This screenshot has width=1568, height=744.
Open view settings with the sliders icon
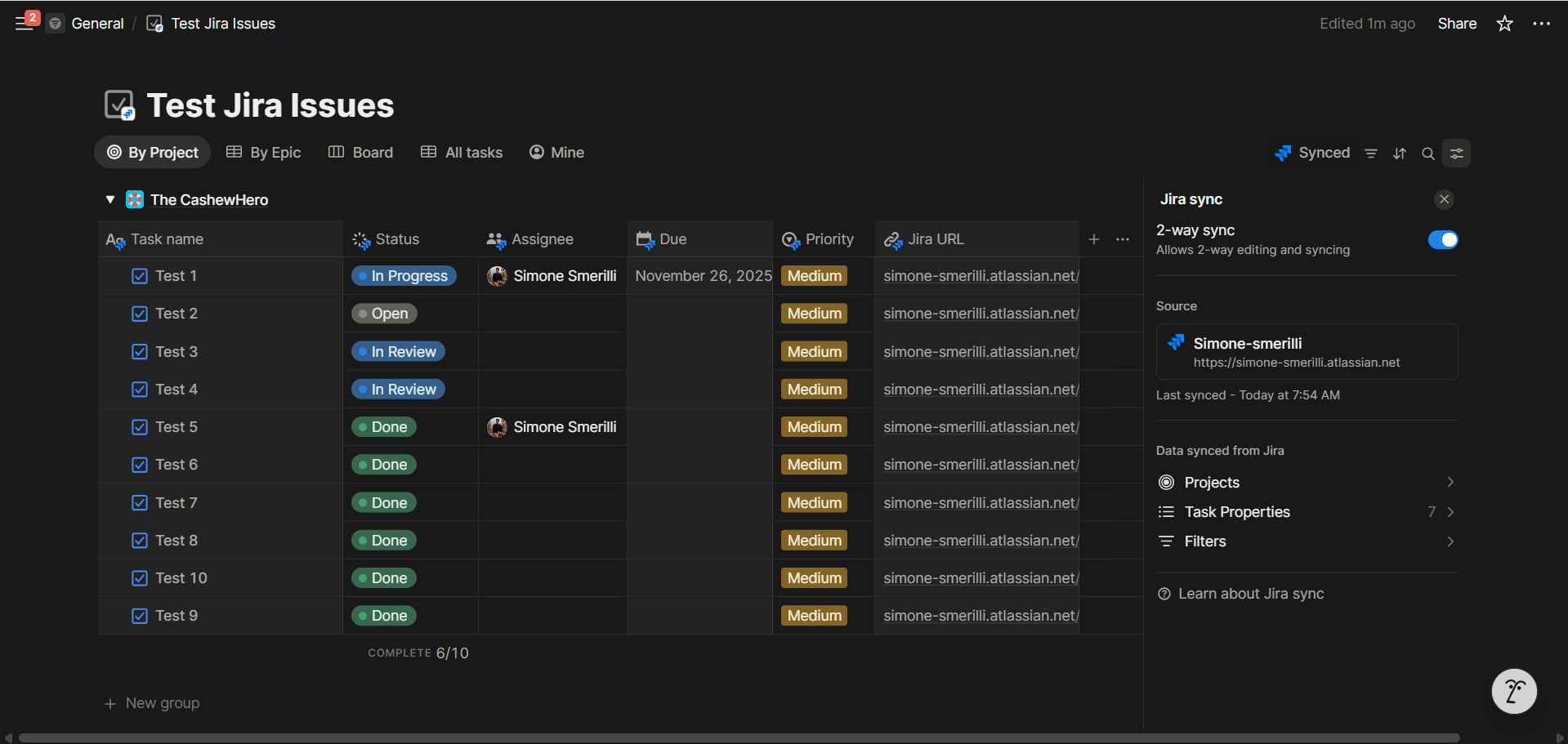pos(1456,153)
